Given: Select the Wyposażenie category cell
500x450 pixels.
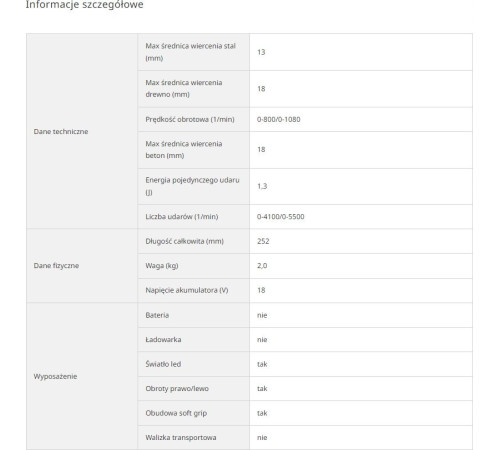Looking at the screenshot, I should (x=82, y=376).
